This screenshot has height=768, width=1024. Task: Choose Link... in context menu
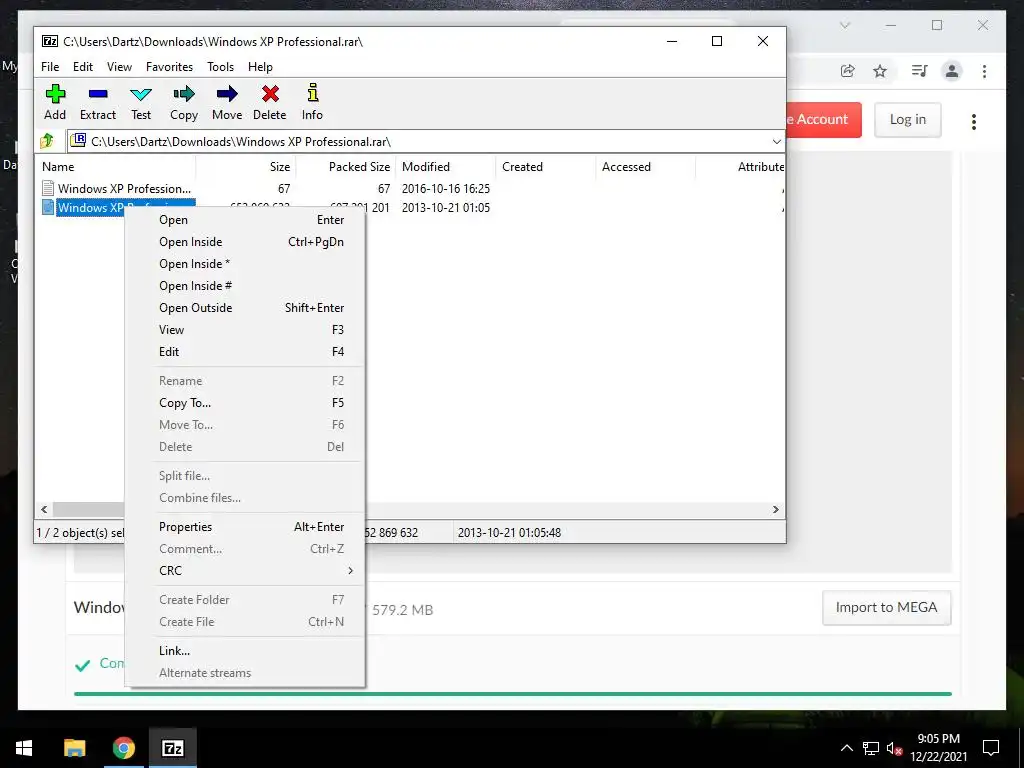[245, 651]
